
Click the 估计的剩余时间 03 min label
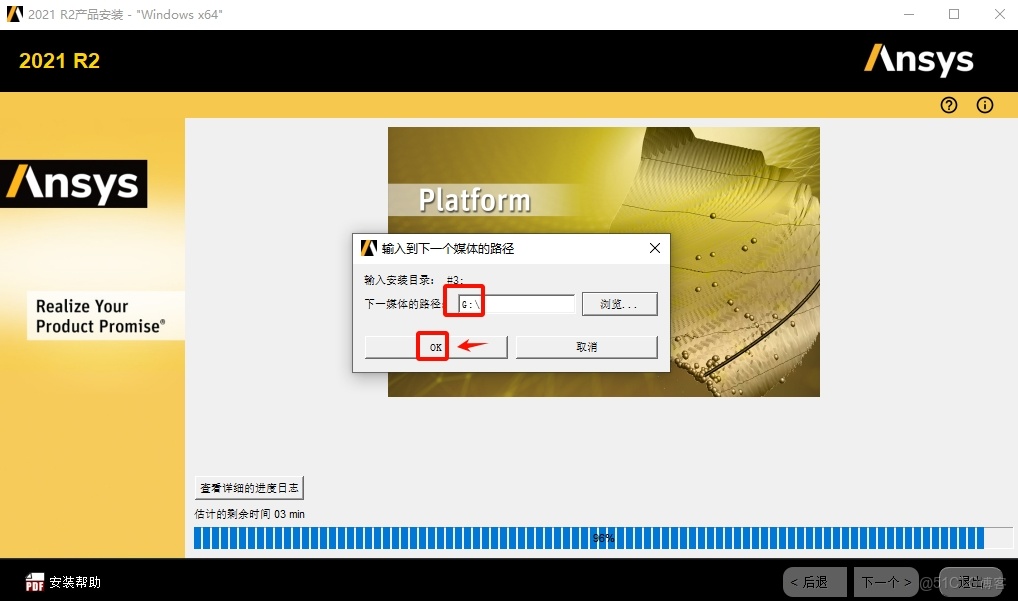pos(251,513)
